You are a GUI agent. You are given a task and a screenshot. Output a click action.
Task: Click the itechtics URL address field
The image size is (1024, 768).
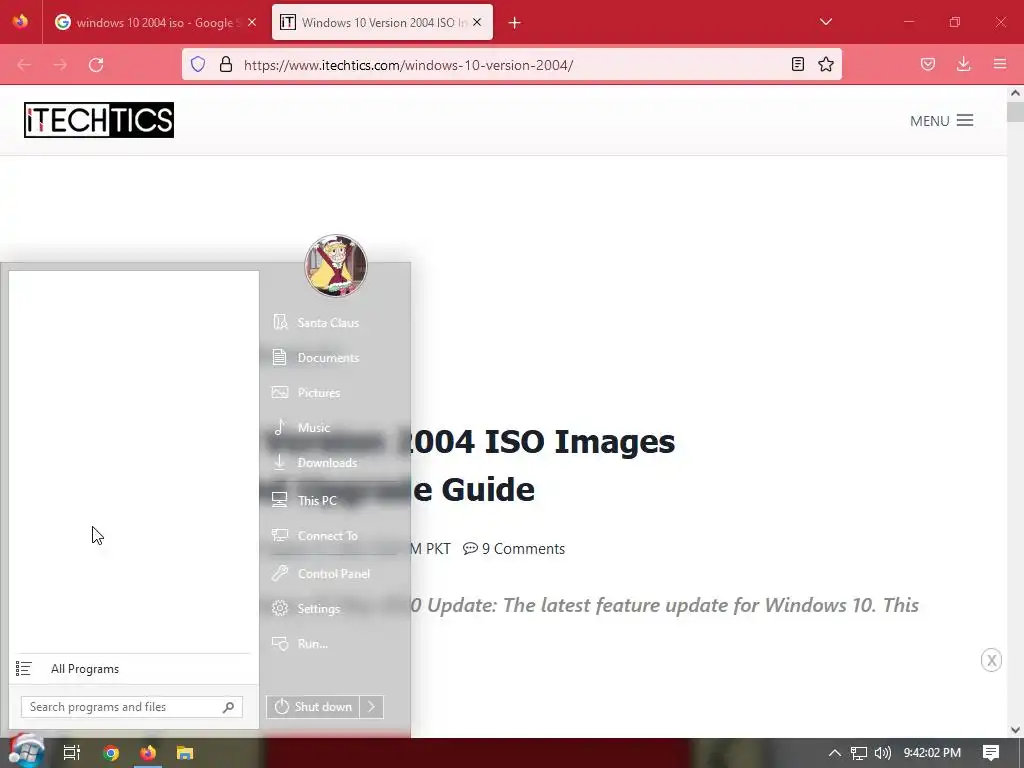(x=509, y=65)
